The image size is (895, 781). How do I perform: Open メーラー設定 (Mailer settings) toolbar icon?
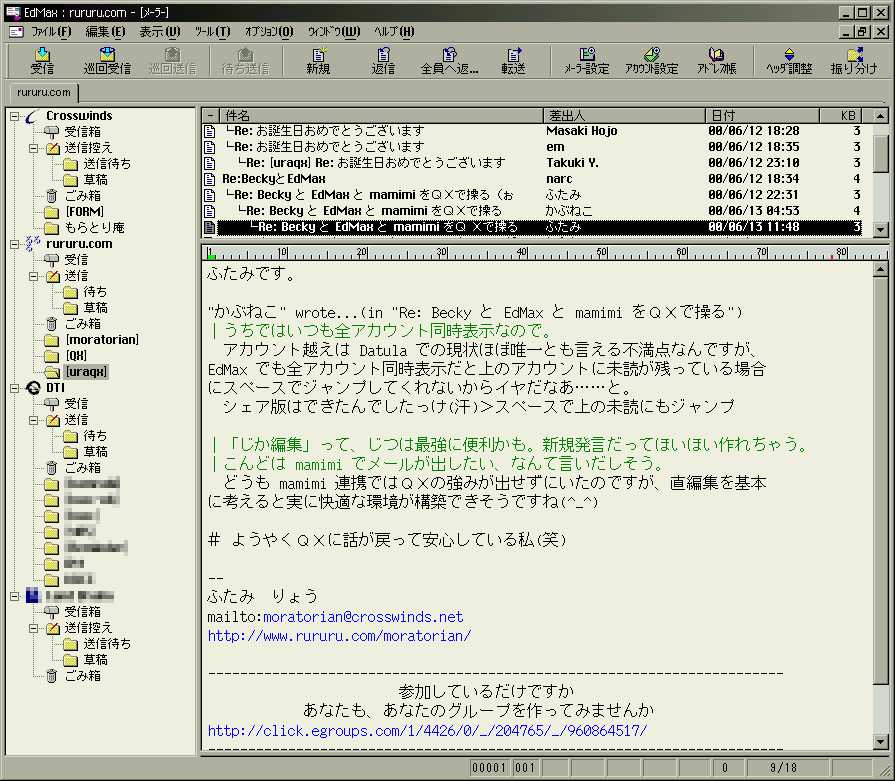pos(587,61)
